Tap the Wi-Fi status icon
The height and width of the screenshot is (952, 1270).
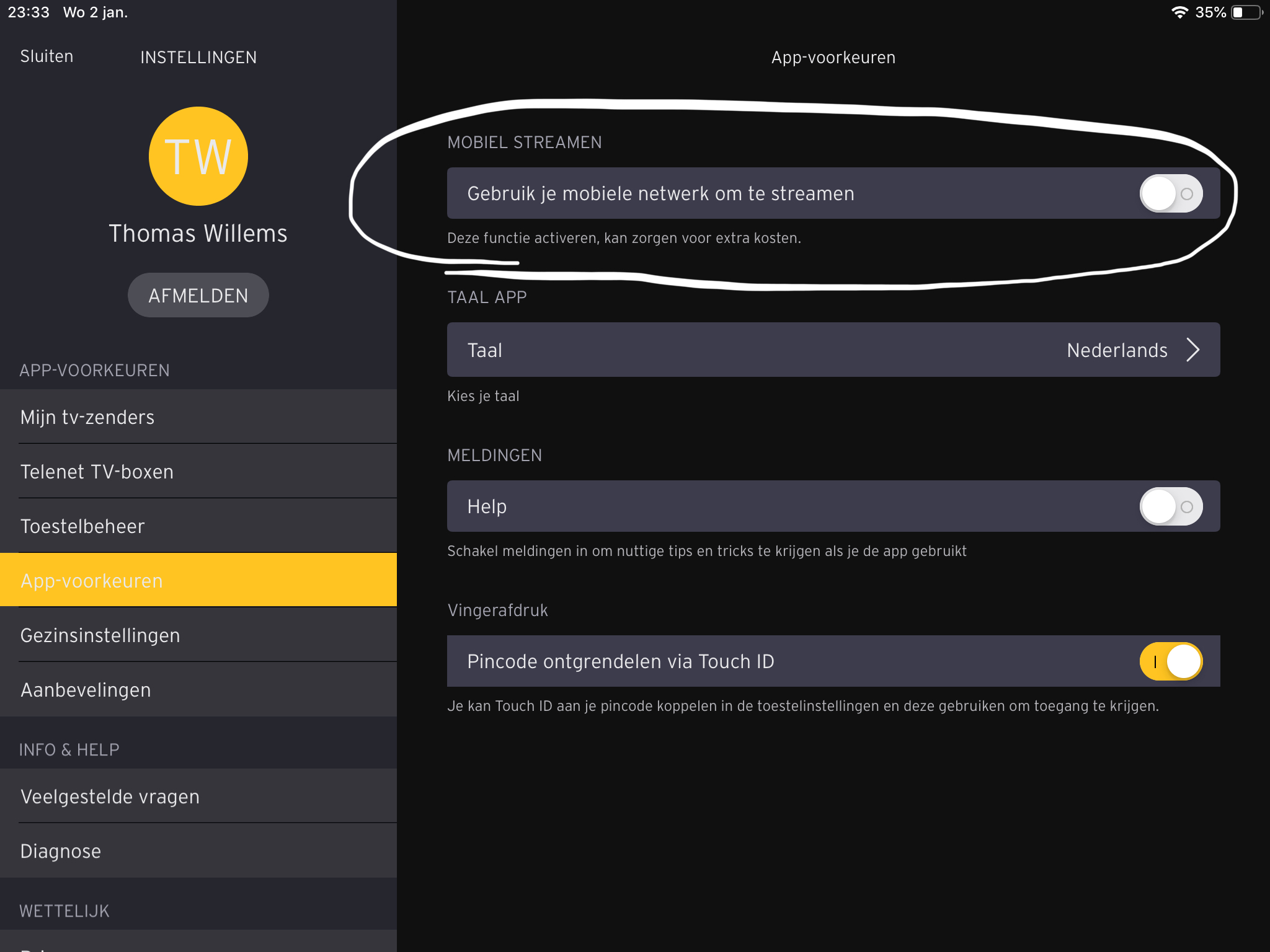point(1179,12)
